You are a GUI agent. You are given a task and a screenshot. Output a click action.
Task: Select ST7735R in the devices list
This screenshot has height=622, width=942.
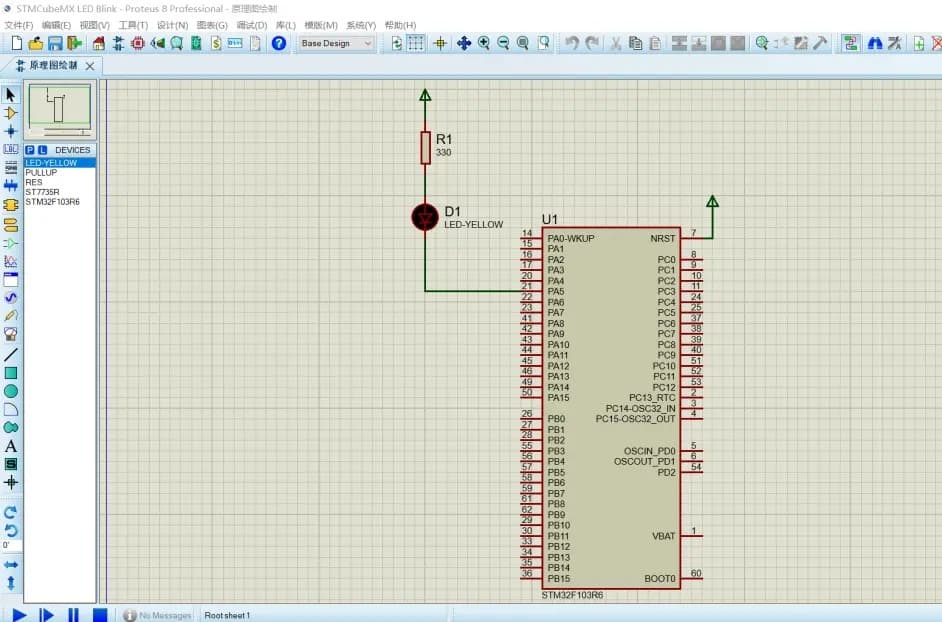(x=59, y=192)
